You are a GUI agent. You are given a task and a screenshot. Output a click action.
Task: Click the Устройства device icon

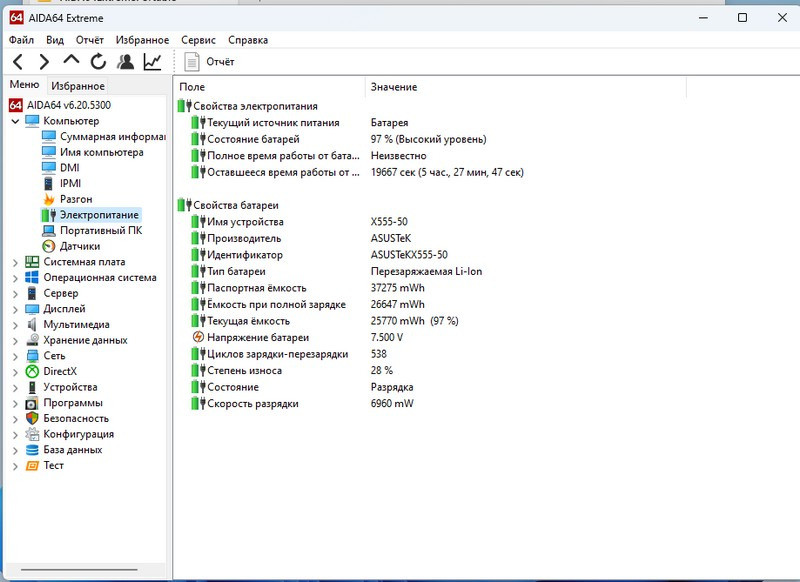[32, 387]
